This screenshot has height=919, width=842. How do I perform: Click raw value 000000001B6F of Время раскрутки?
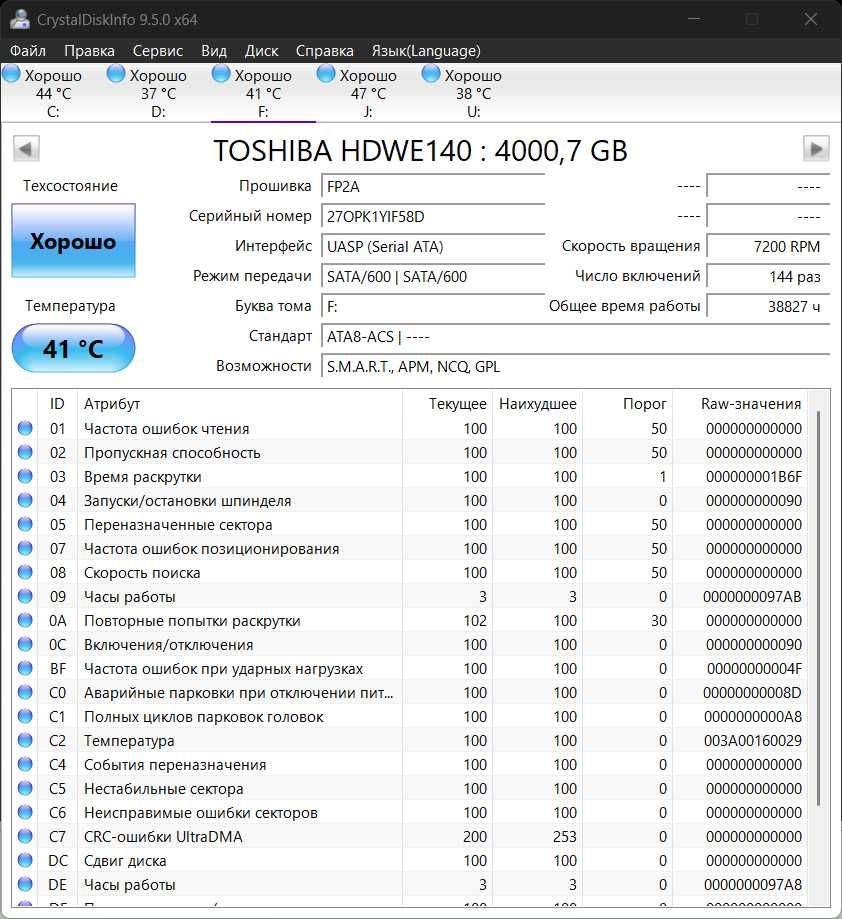754,476
